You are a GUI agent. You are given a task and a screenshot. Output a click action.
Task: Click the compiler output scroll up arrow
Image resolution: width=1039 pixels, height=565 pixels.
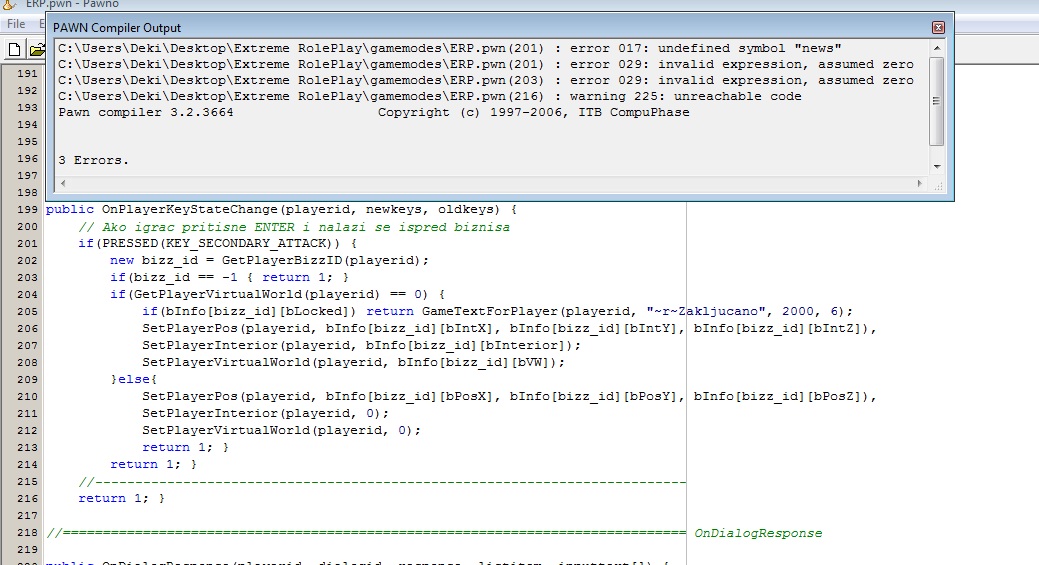point(936,48)
